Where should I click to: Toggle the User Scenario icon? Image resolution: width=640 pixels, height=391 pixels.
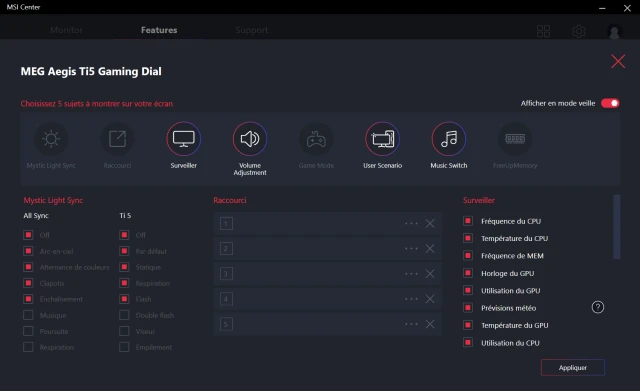click(382, 139)
